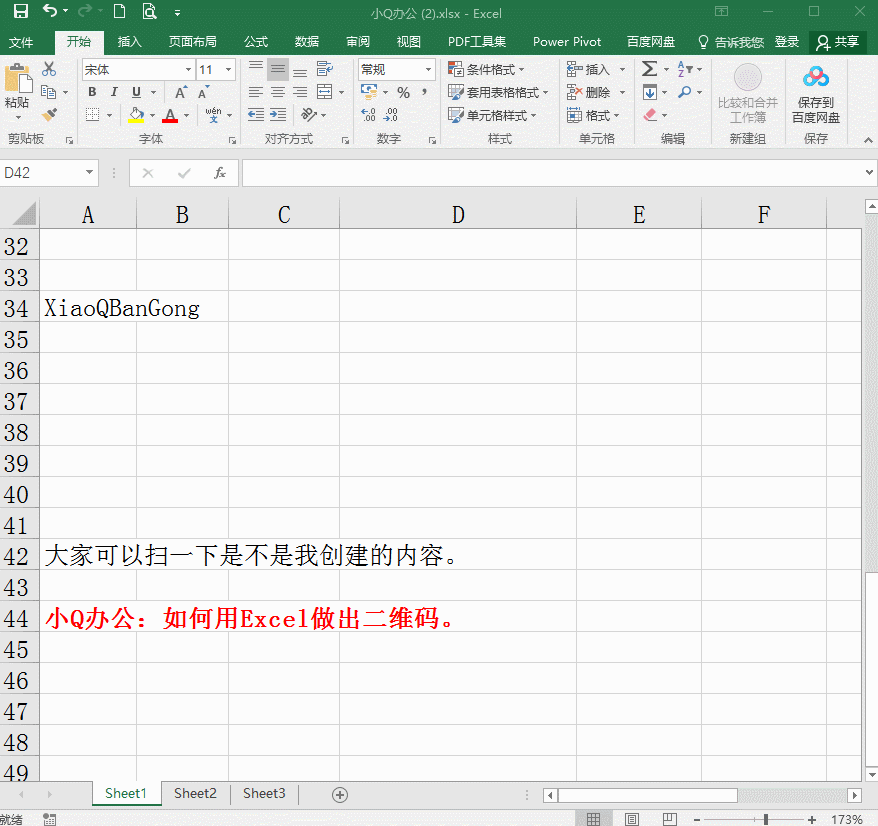Increase font size with larger A icon
878x826 pixels.
click(180, 92)
